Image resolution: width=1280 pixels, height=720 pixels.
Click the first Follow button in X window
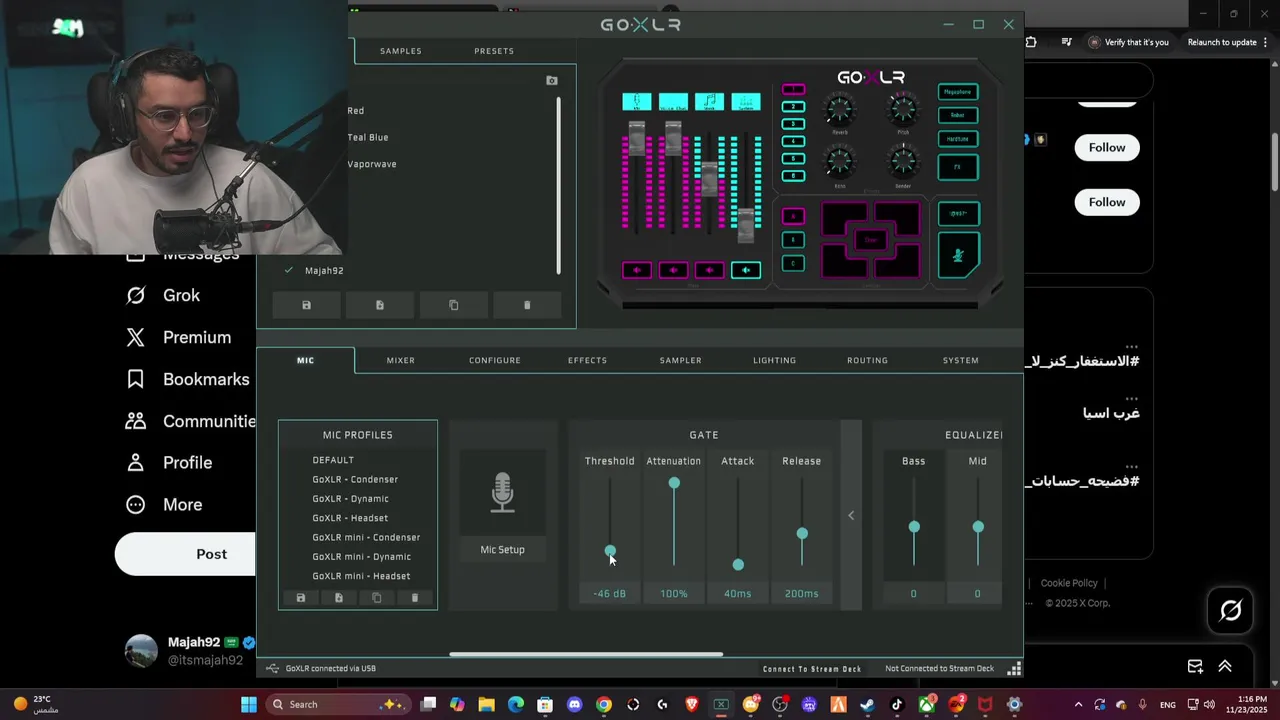coord(1107,147)
